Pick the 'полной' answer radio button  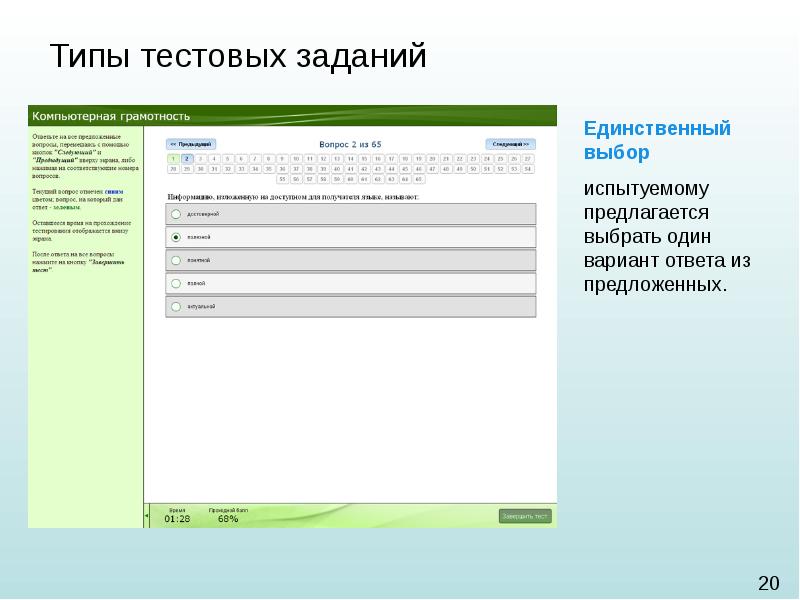[x=176, y=283]
